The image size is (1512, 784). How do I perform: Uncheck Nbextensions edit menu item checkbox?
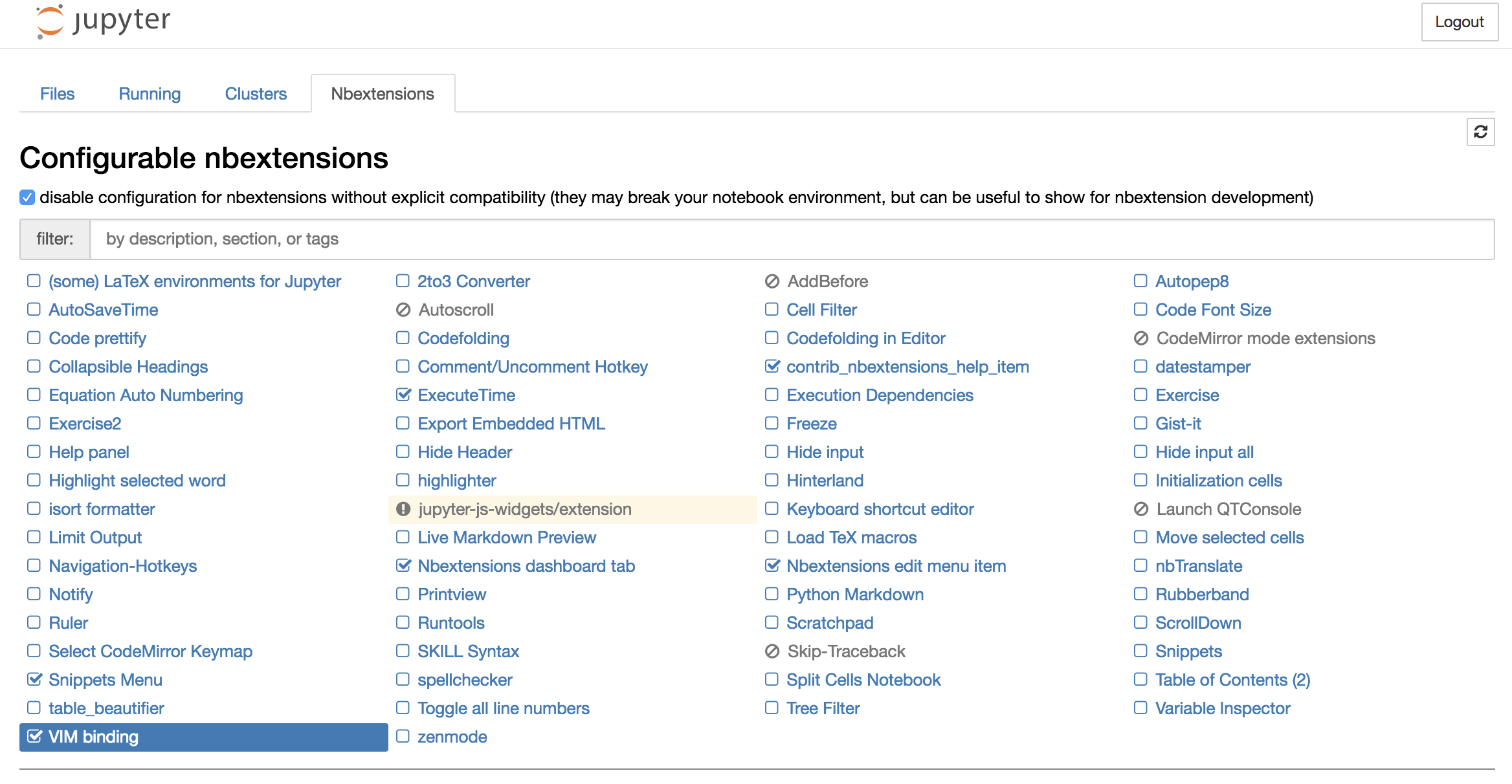[772, 565]
